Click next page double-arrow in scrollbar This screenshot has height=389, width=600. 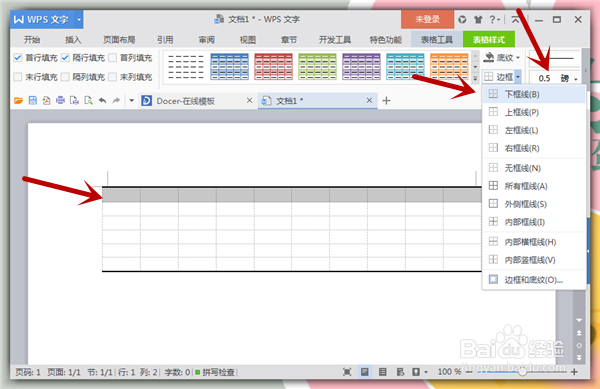click(x=579, y=358)
